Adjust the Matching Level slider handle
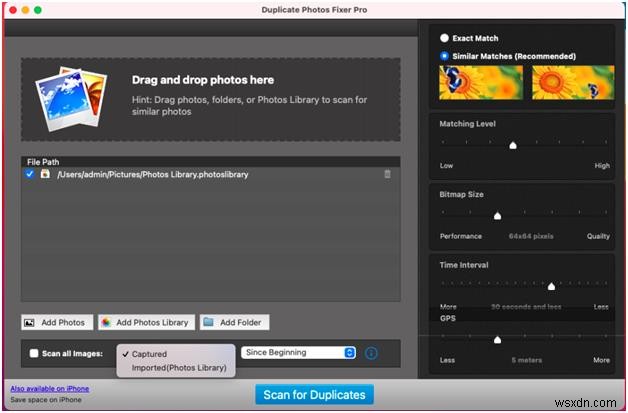 click(513, 145)
